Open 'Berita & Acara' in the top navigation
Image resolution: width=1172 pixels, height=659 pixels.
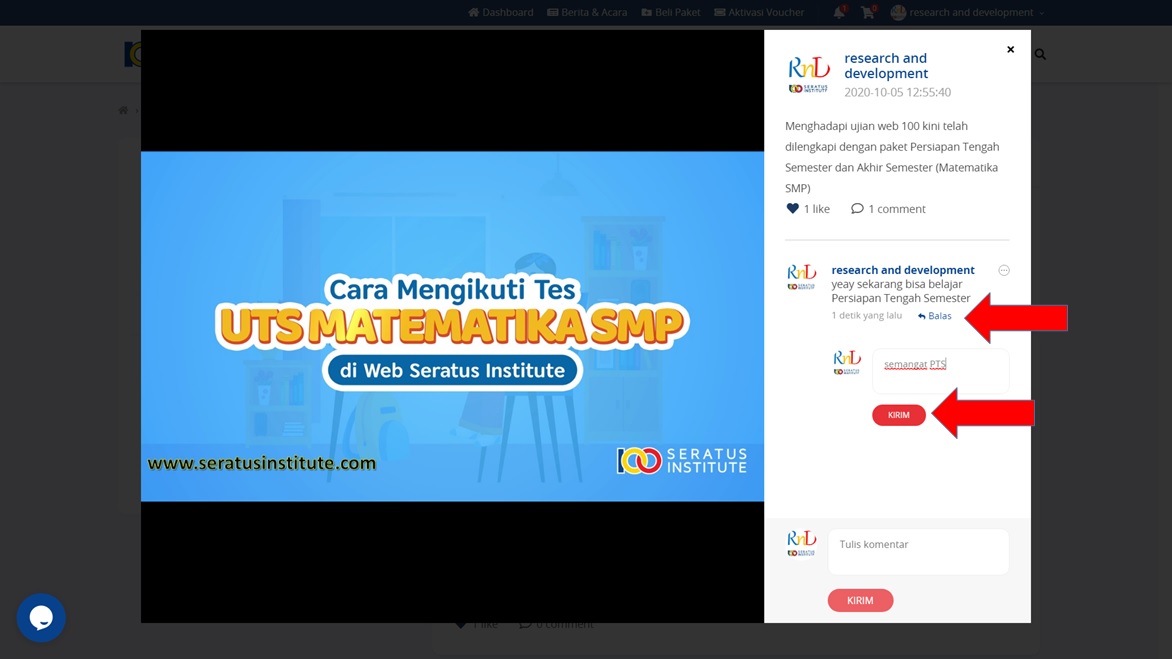click(x=587, y=12)
